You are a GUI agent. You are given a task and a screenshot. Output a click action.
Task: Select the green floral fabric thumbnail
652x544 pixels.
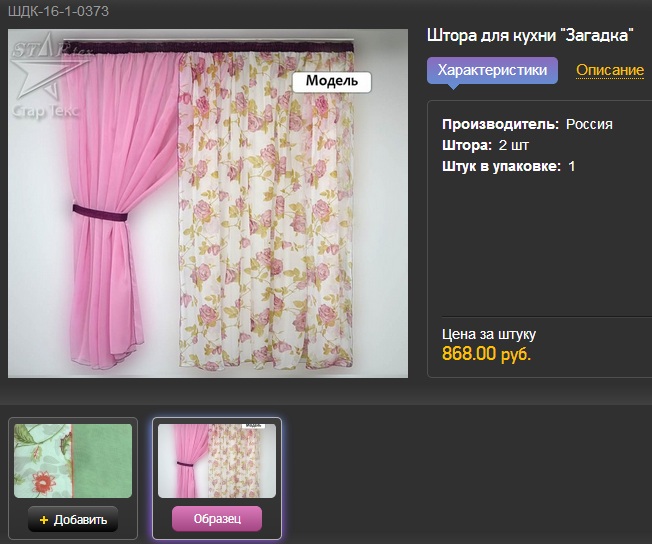(x=73, y=461)
